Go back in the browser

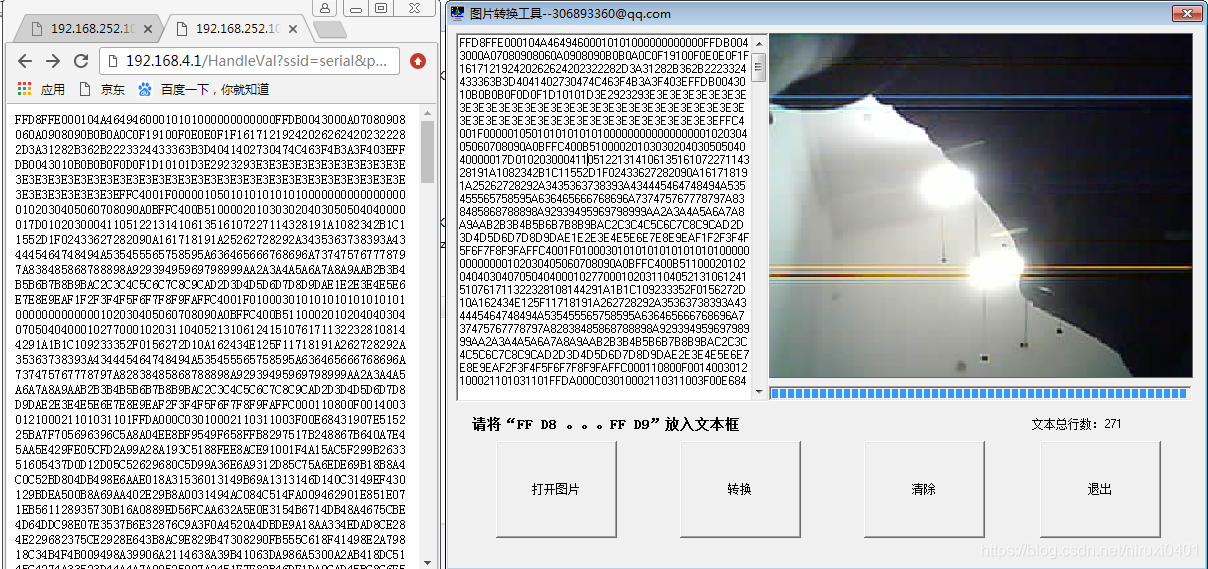25,61
